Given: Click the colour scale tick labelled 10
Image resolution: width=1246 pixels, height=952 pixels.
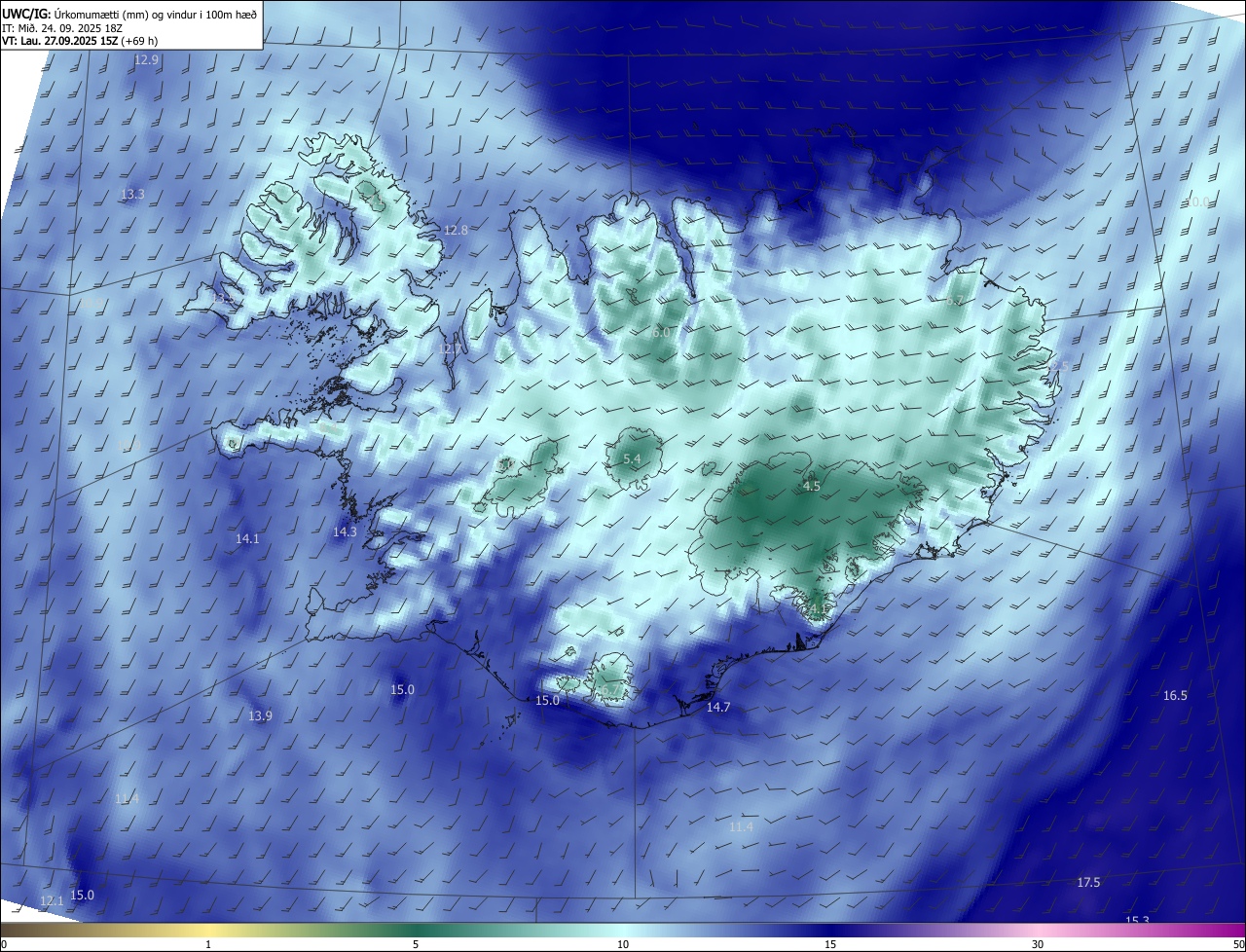Looking at the screenshot, I should [623, 944].
